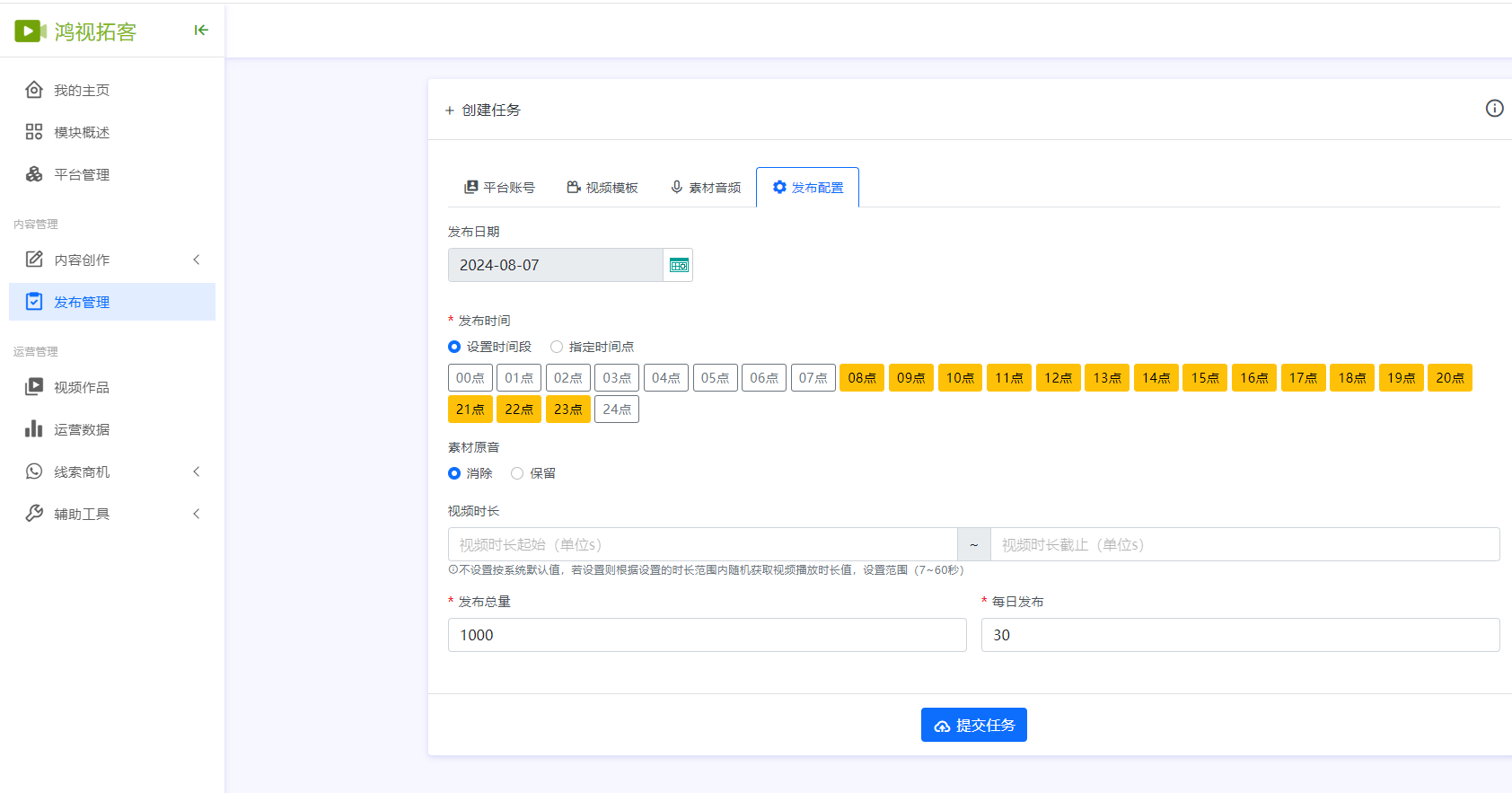Toggle the 16点 time slot
Screen dimensions: 1512x793
1254,378
